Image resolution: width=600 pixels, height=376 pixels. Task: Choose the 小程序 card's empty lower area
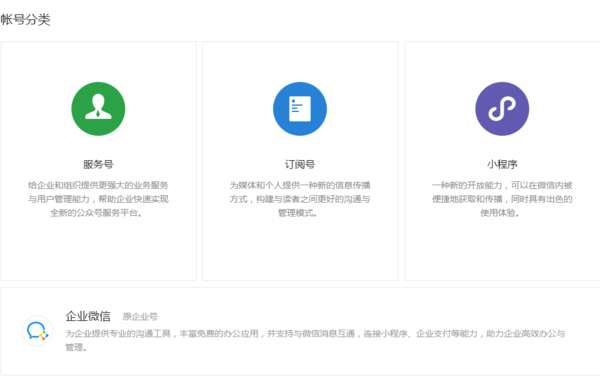coord(502,249)
